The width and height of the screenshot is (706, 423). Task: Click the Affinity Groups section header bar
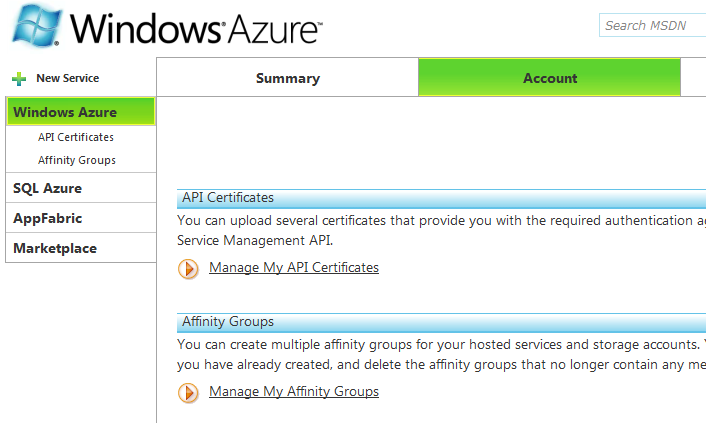pyautogui.click(x=441, y=323)
